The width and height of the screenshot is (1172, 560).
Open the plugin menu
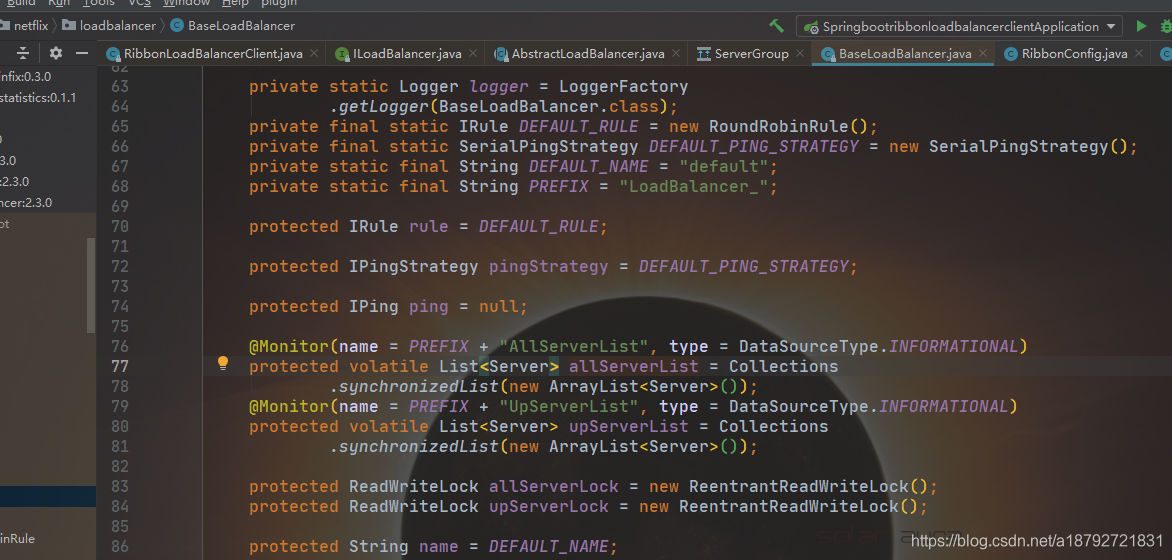click(x=278, y=3)
